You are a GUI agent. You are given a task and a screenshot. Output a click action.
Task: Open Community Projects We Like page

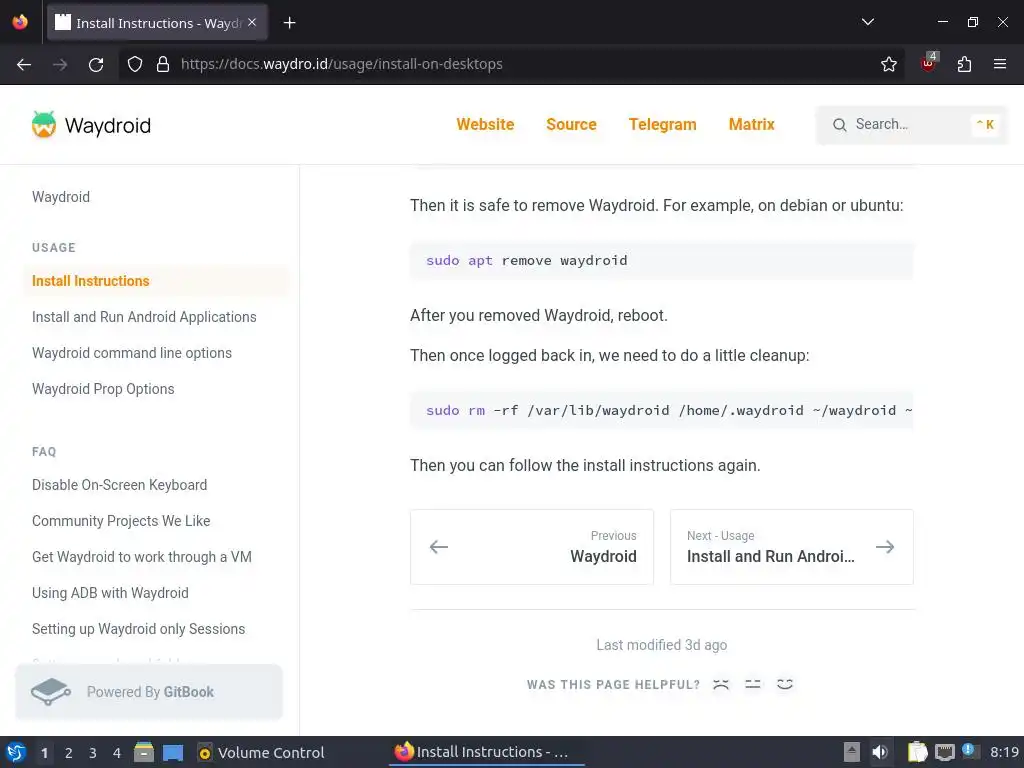(121, 520)
